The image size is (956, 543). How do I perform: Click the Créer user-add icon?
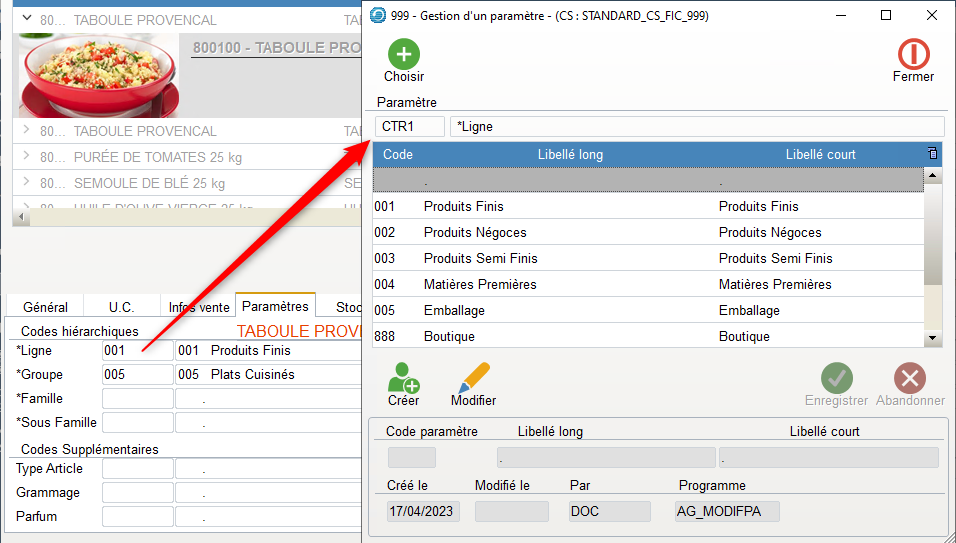tap(403, 378)
